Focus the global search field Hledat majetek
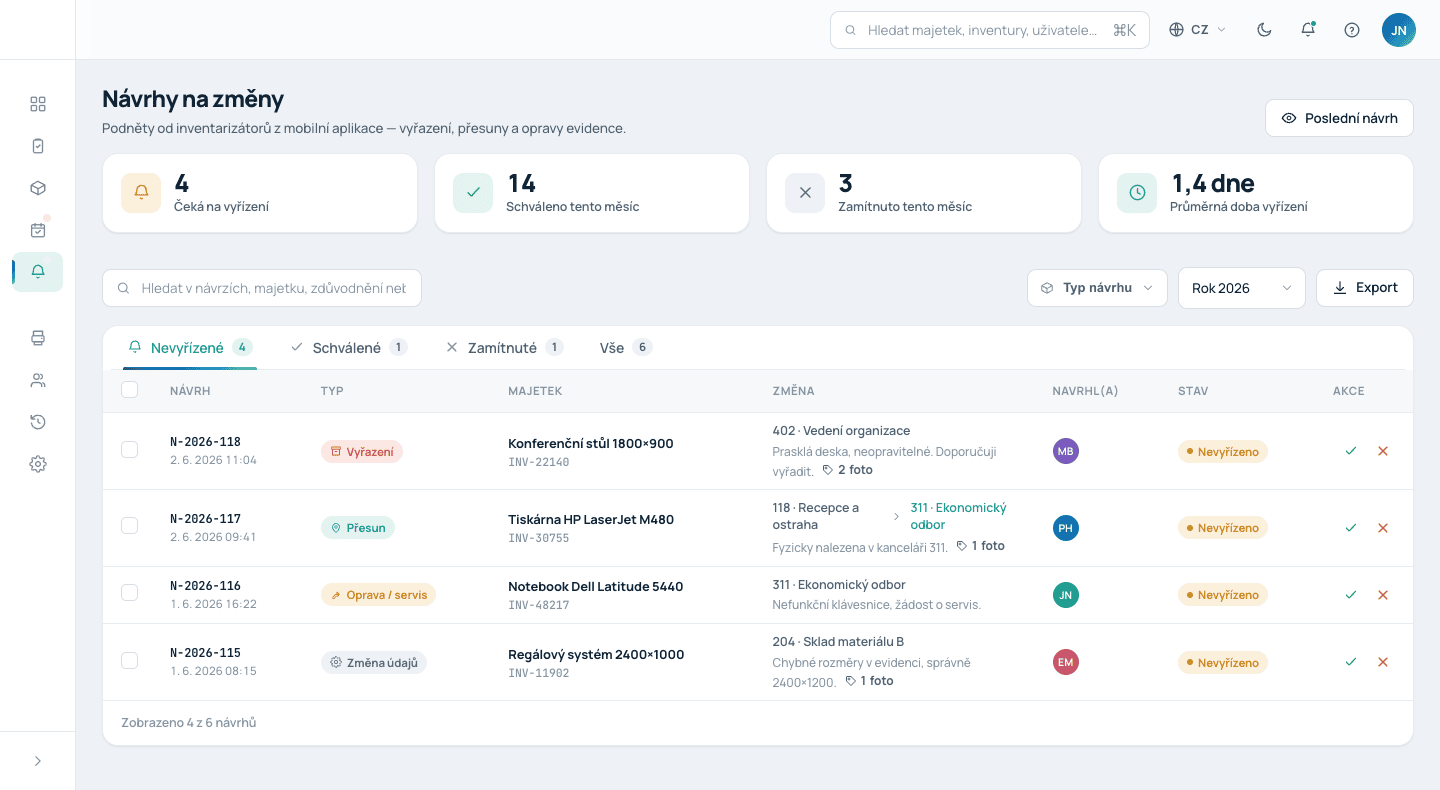Screen dimensions: 1440x790 [x=990, y=30]
